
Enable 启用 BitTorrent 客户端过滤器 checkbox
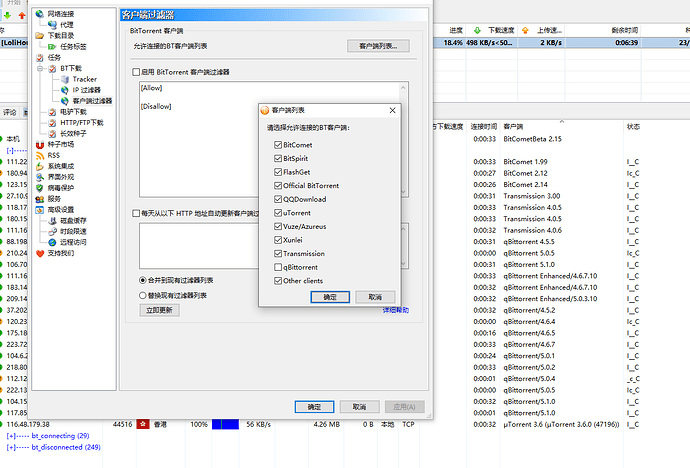(136, 72)
